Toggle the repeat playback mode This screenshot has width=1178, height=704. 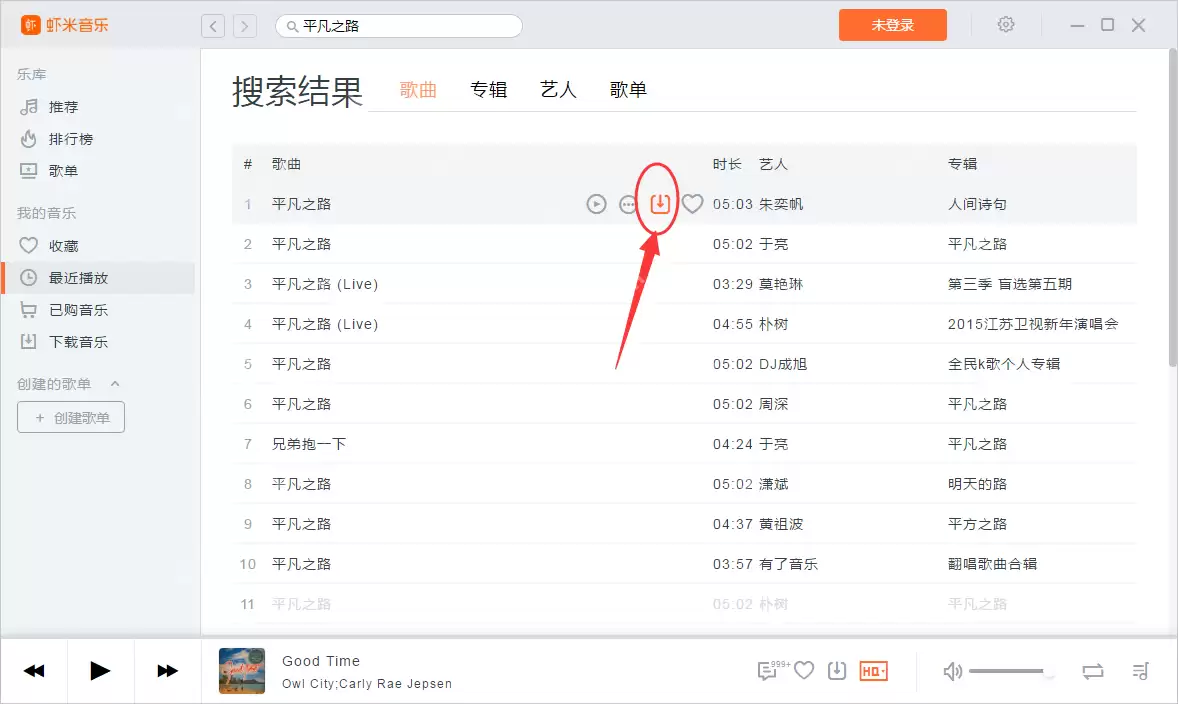point(1093,671)
